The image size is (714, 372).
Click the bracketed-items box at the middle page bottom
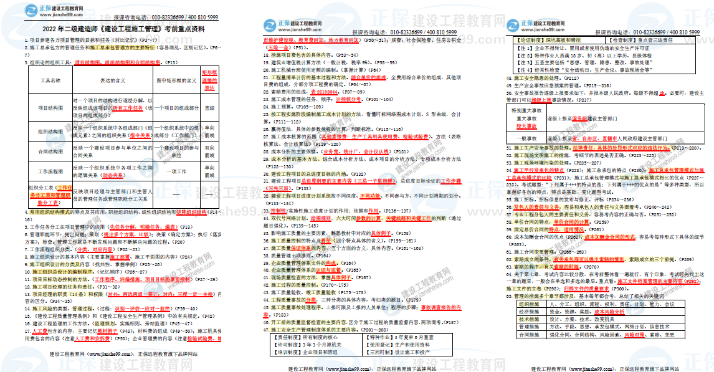pos(362,344)
